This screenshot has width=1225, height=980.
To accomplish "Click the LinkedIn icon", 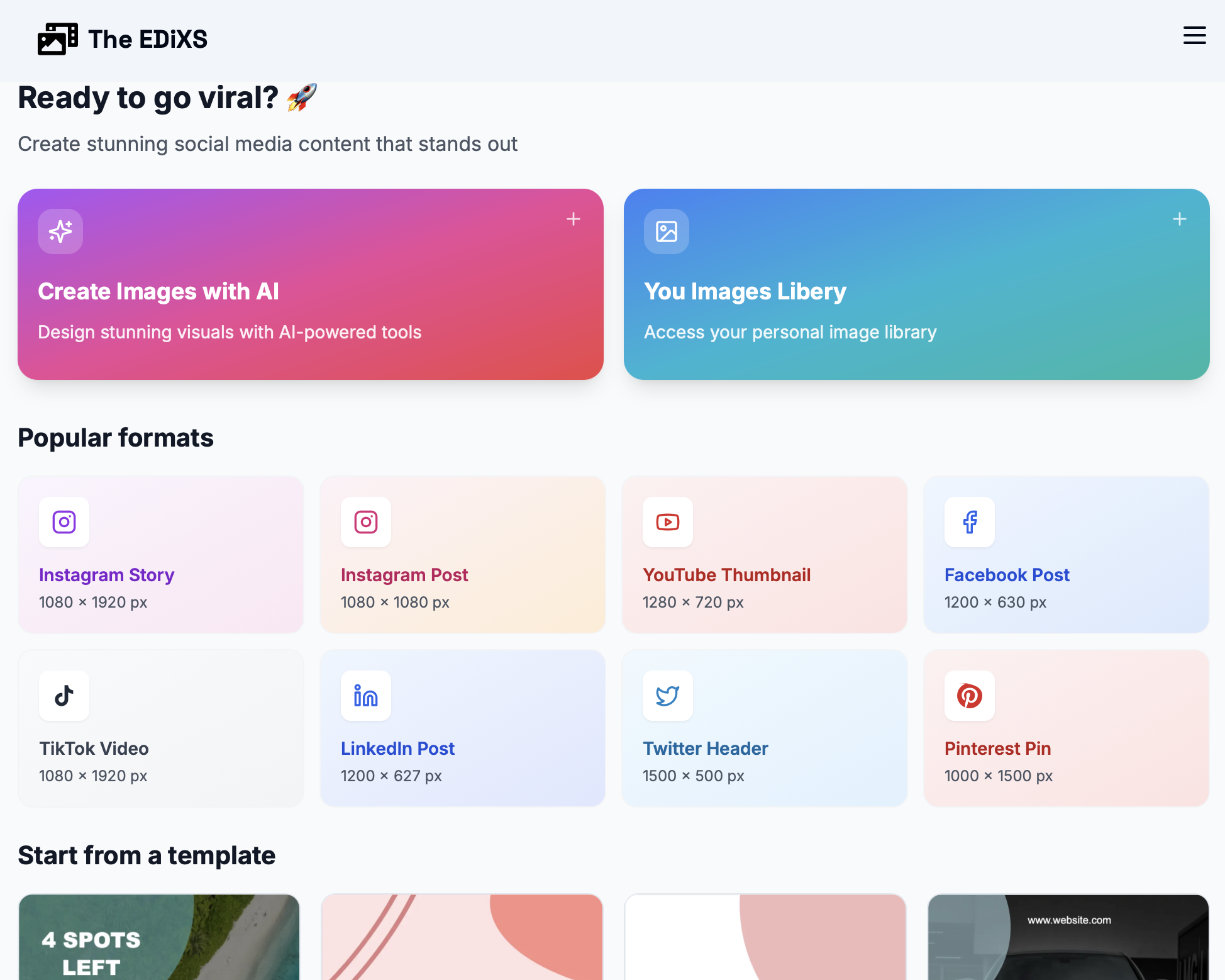I will (366, 696).
